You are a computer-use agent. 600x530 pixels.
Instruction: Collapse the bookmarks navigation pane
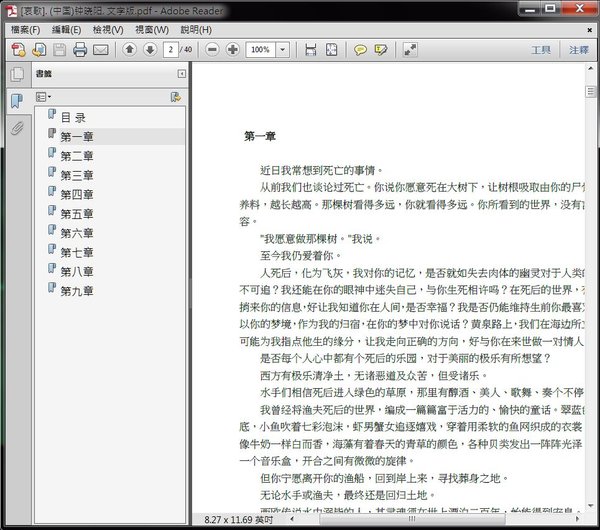point(180,74)
